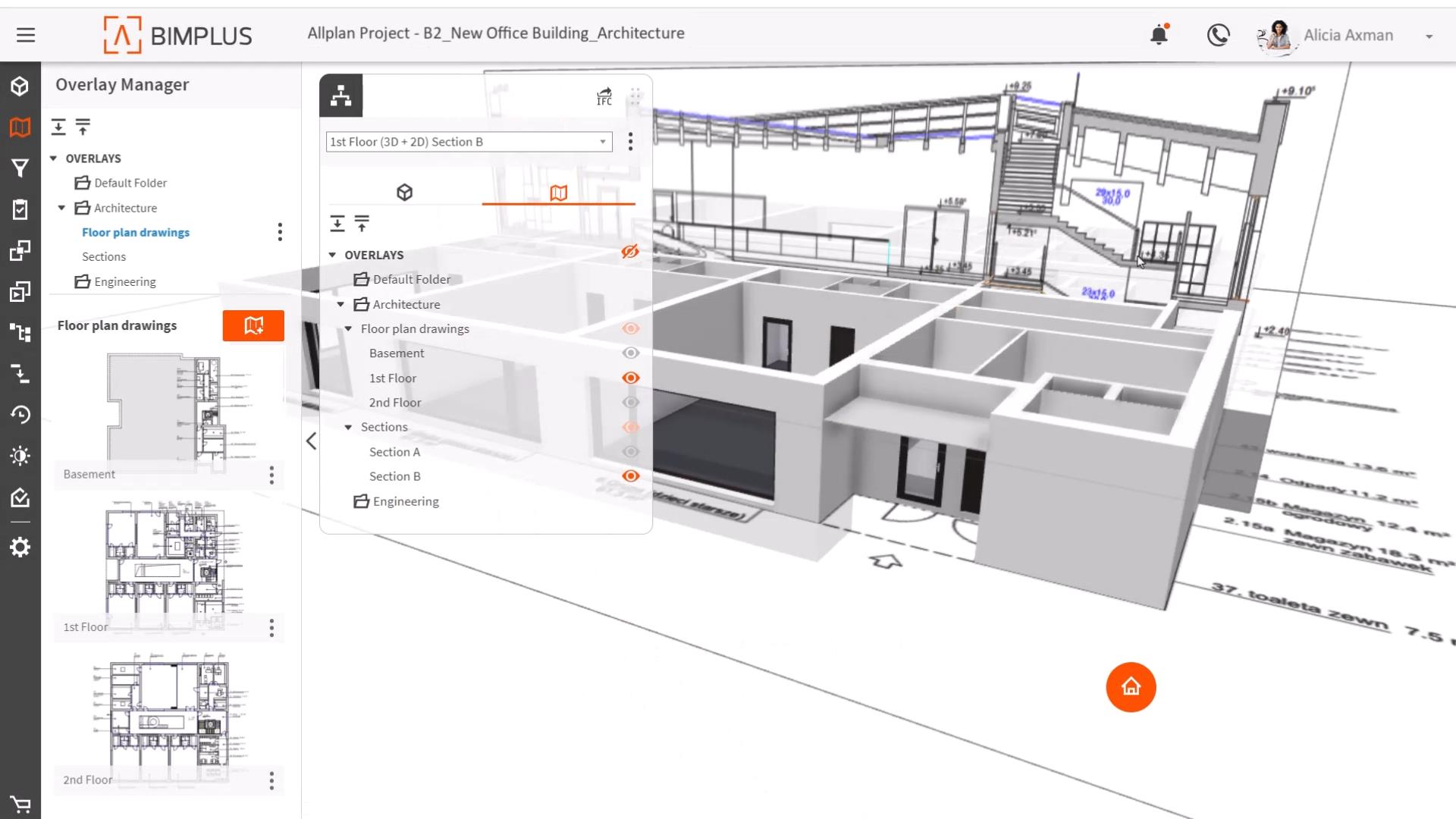This screenshot has height=819, width=1456.
Task: Collapse the Sections tree node in floating panel
Action: coord(348,428)
